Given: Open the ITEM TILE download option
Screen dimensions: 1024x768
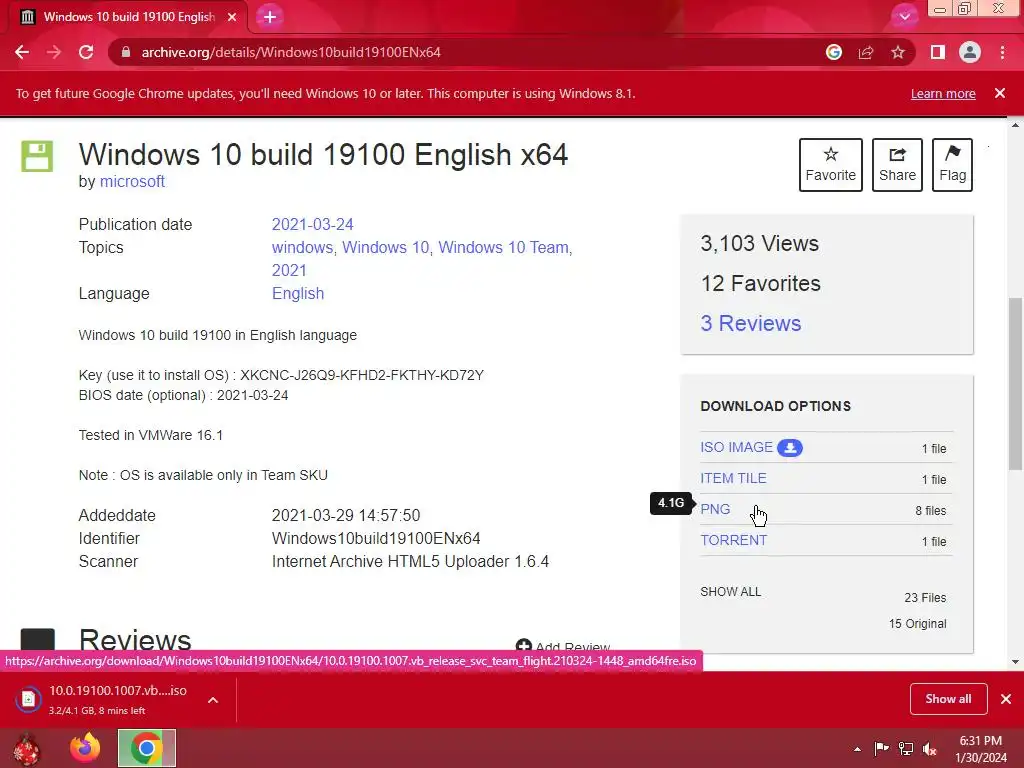Looking at the screenshot, I should (x=733, y=478).
